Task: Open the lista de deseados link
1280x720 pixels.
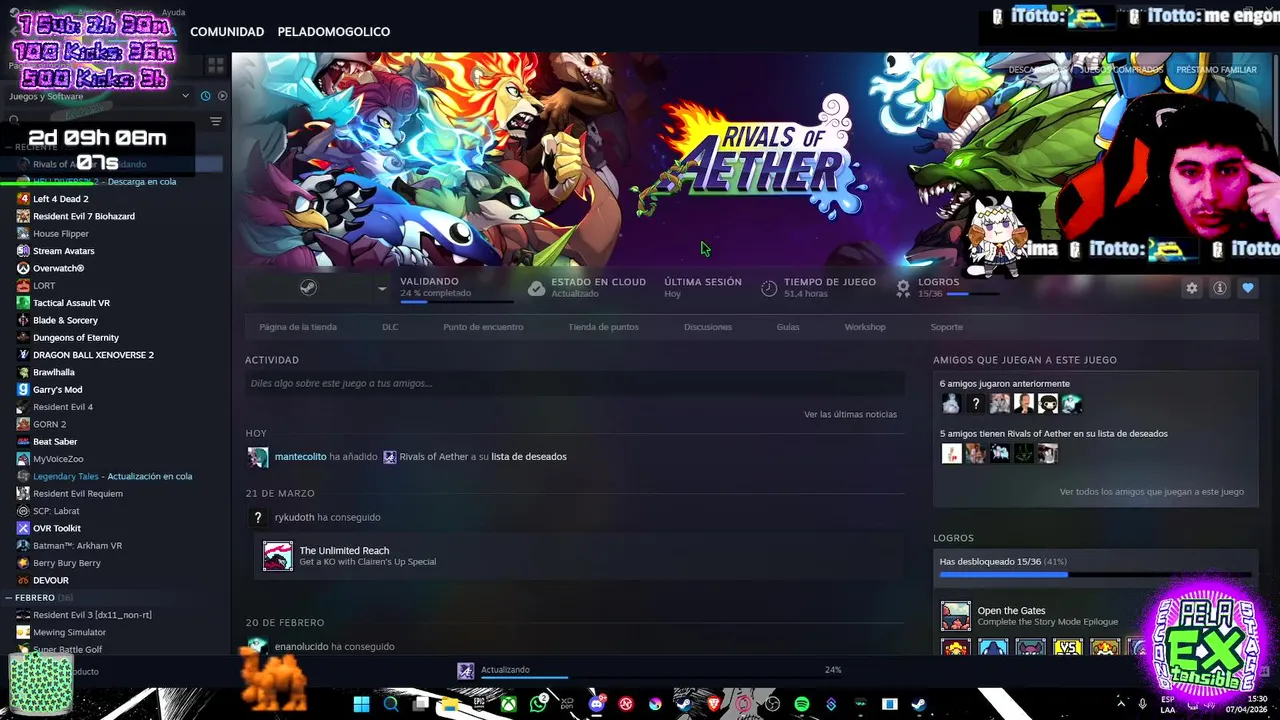Action: pyautogui.click(x=528, y=456)
